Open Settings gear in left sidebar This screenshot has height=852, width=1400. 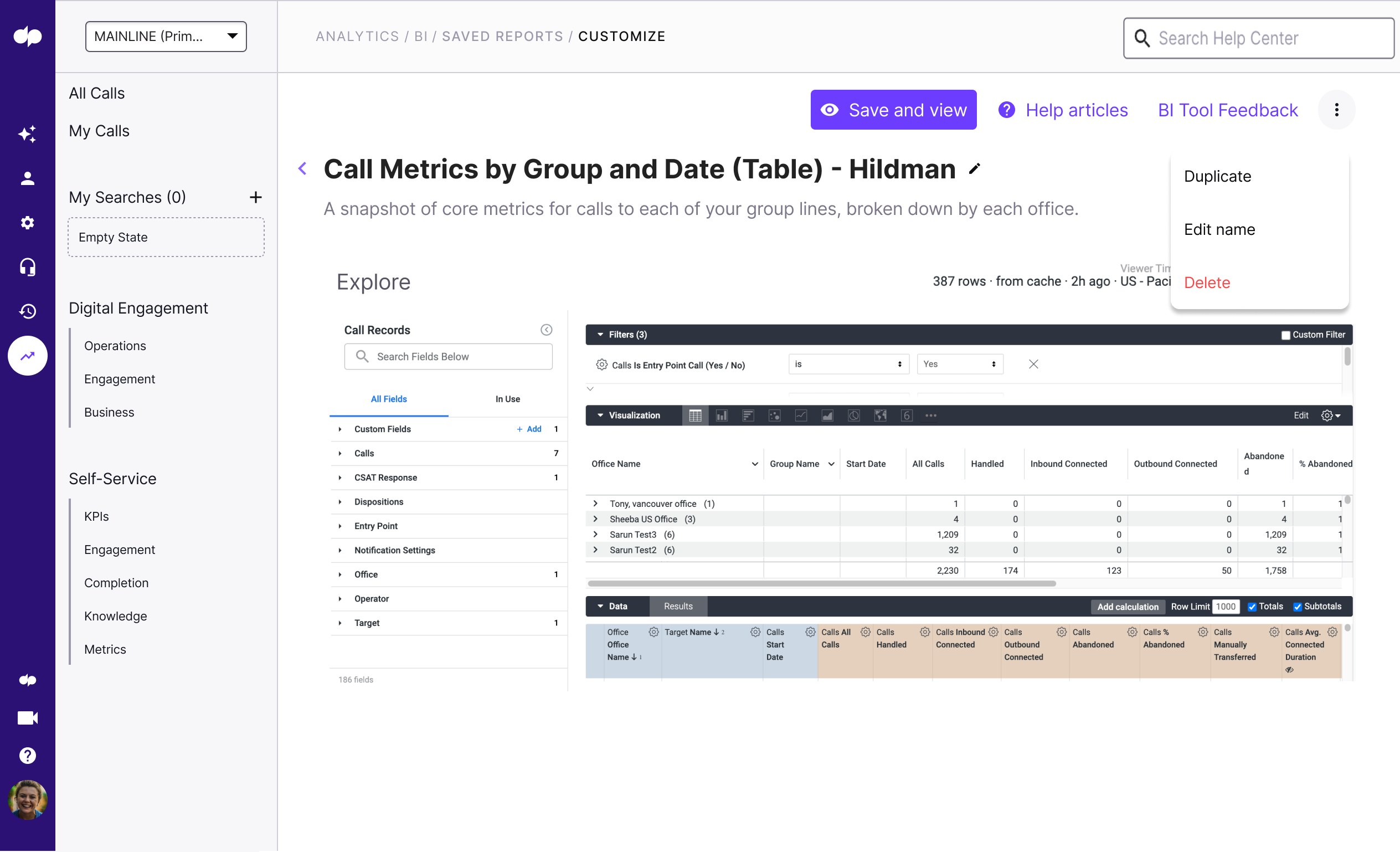coord(27,223)
